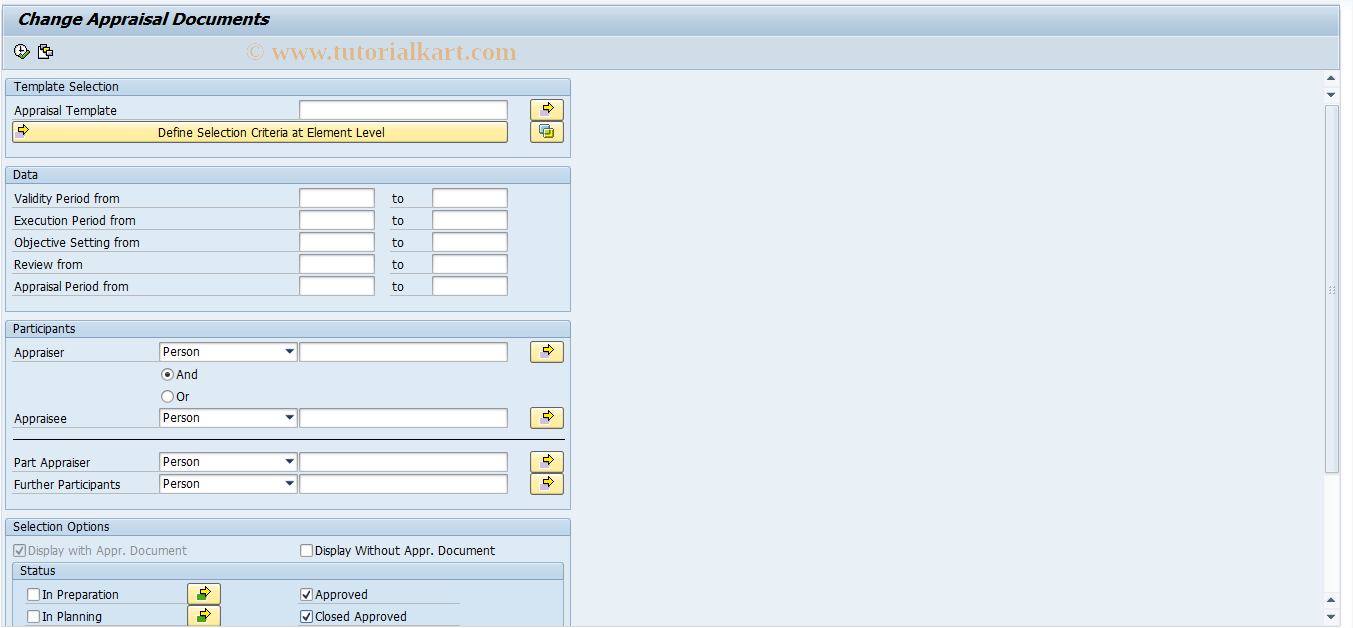The width and height of the screenshot is (1353, 628).
Task: Open multiple selection for Appraisee
Action: click(x=546, y=417)
